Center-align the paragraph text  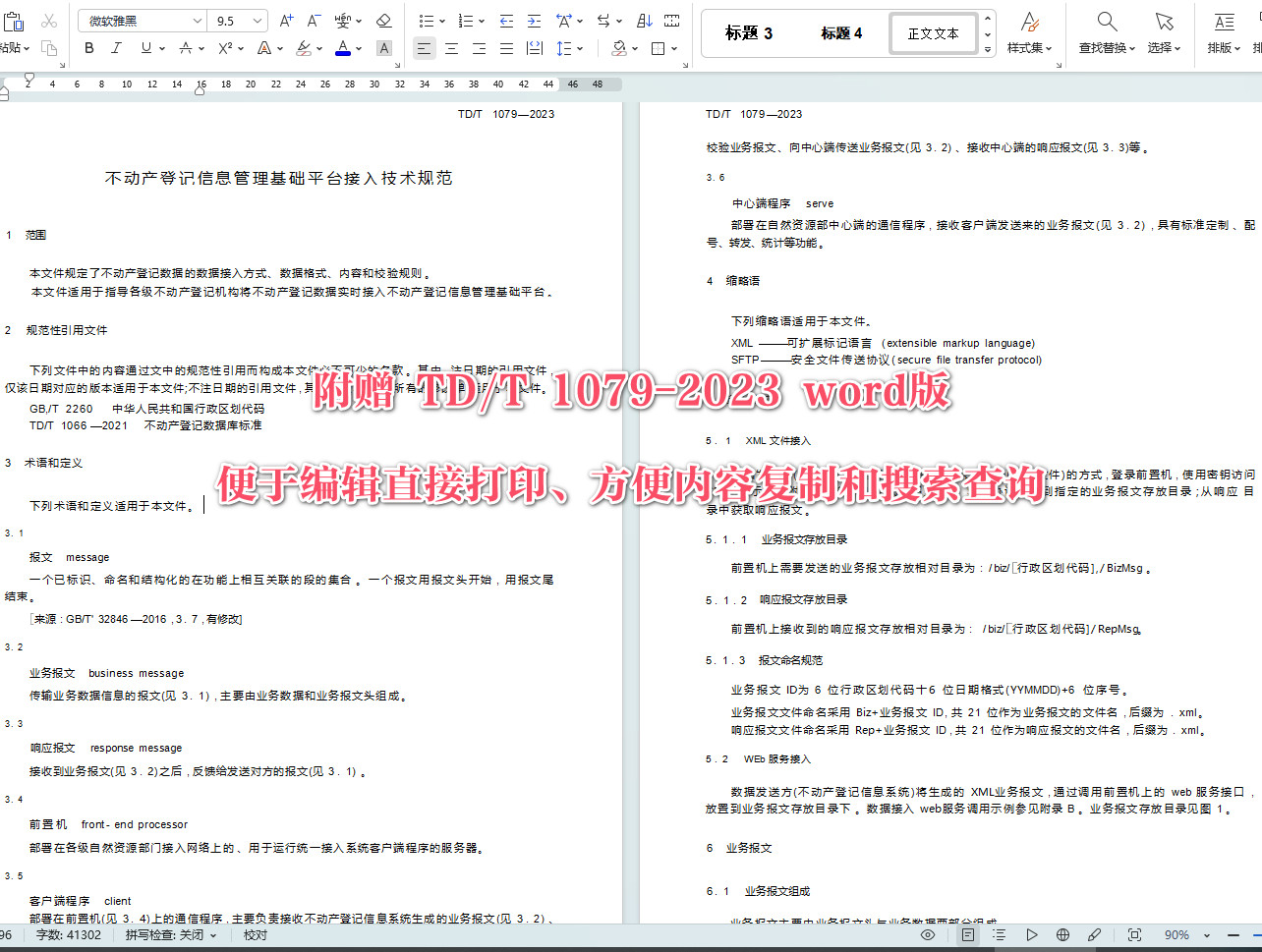[451, 48]
